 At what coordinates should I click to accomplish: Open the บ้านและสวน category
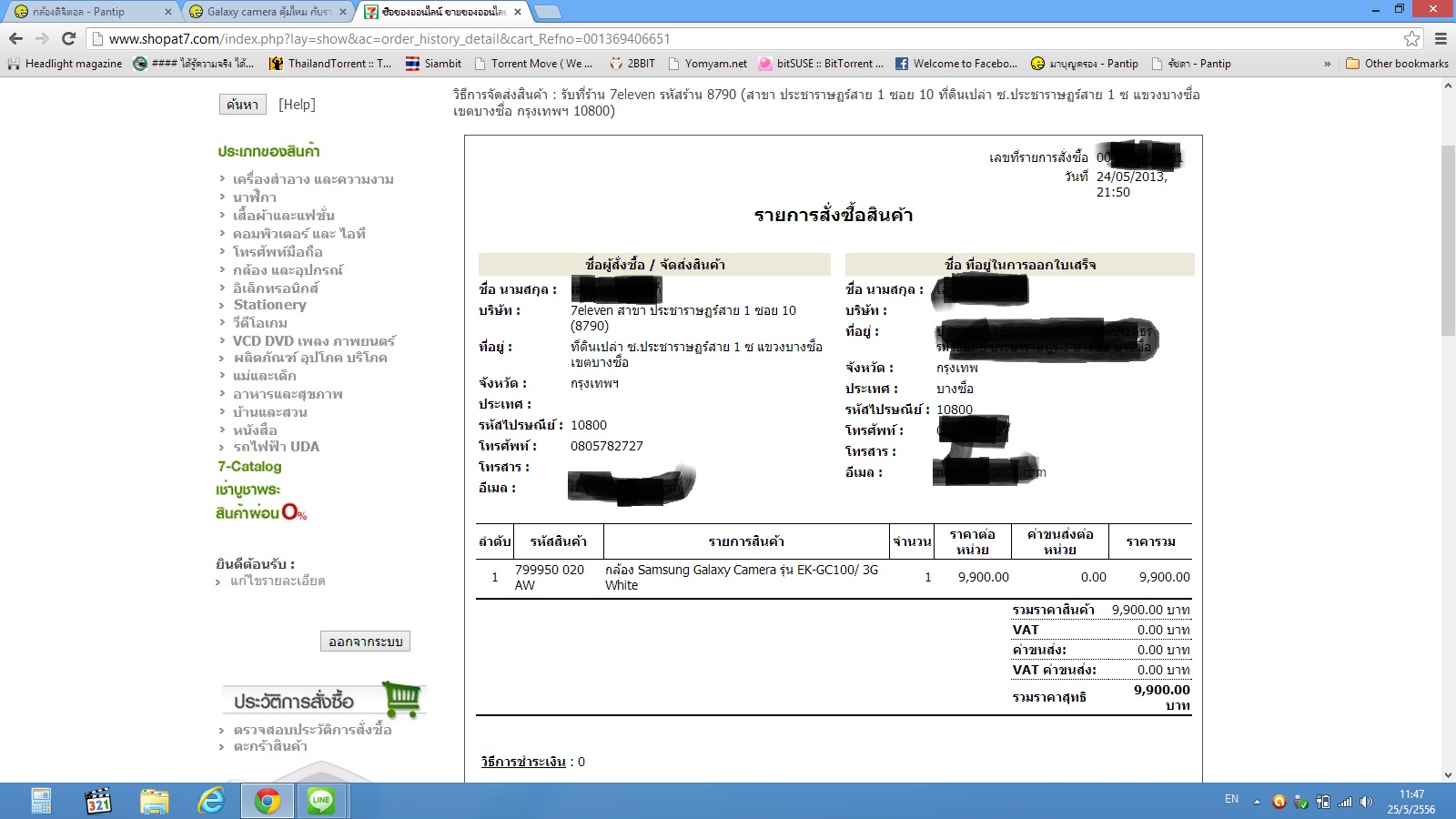[270, 412]
